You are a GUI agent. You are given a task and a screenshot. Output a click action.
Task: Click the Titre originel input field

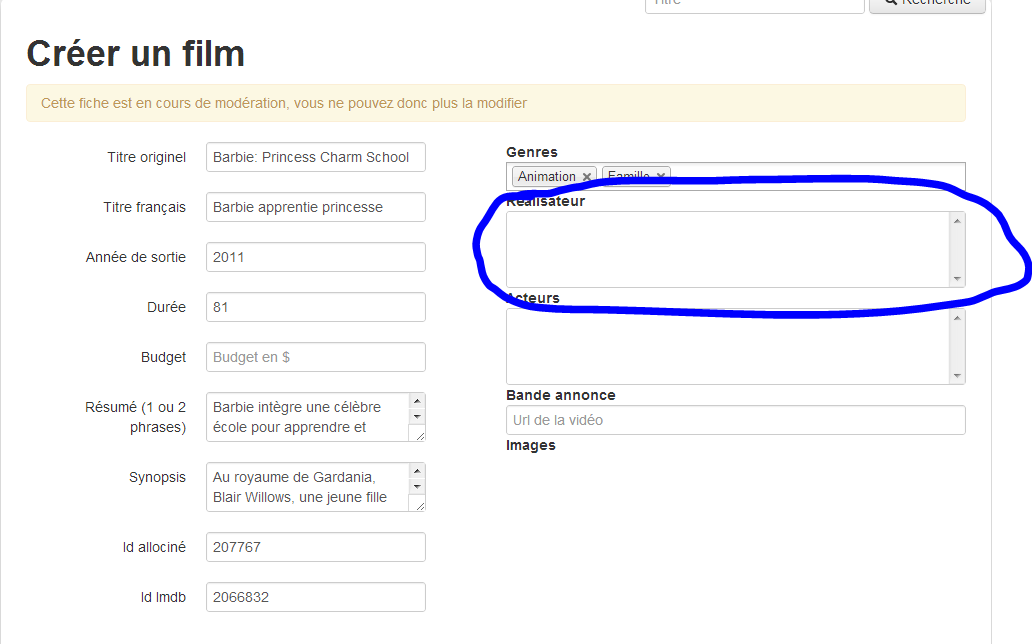(316, 157)
